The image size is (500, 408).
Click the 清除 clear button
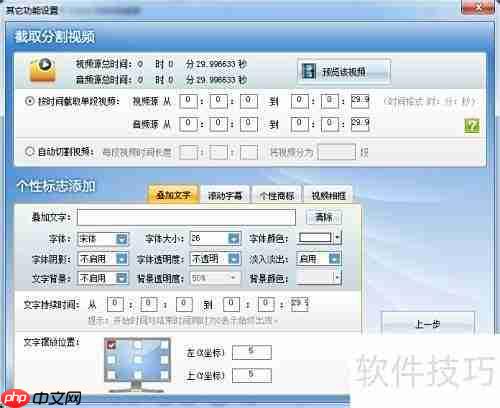point(324,217)
